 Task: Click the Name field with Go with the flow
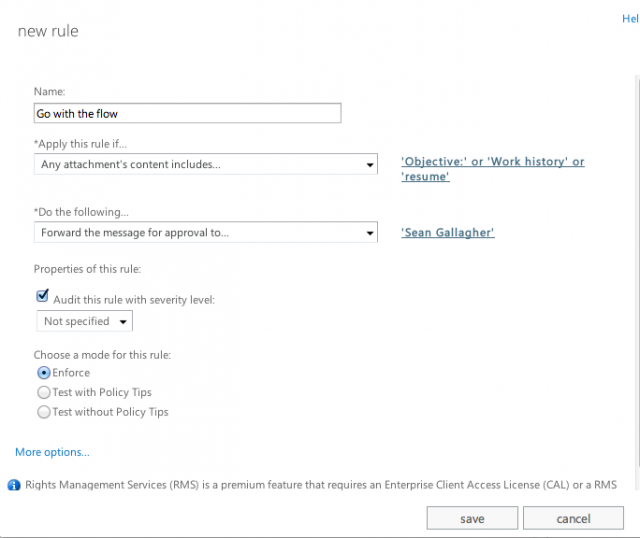point(187,113)
